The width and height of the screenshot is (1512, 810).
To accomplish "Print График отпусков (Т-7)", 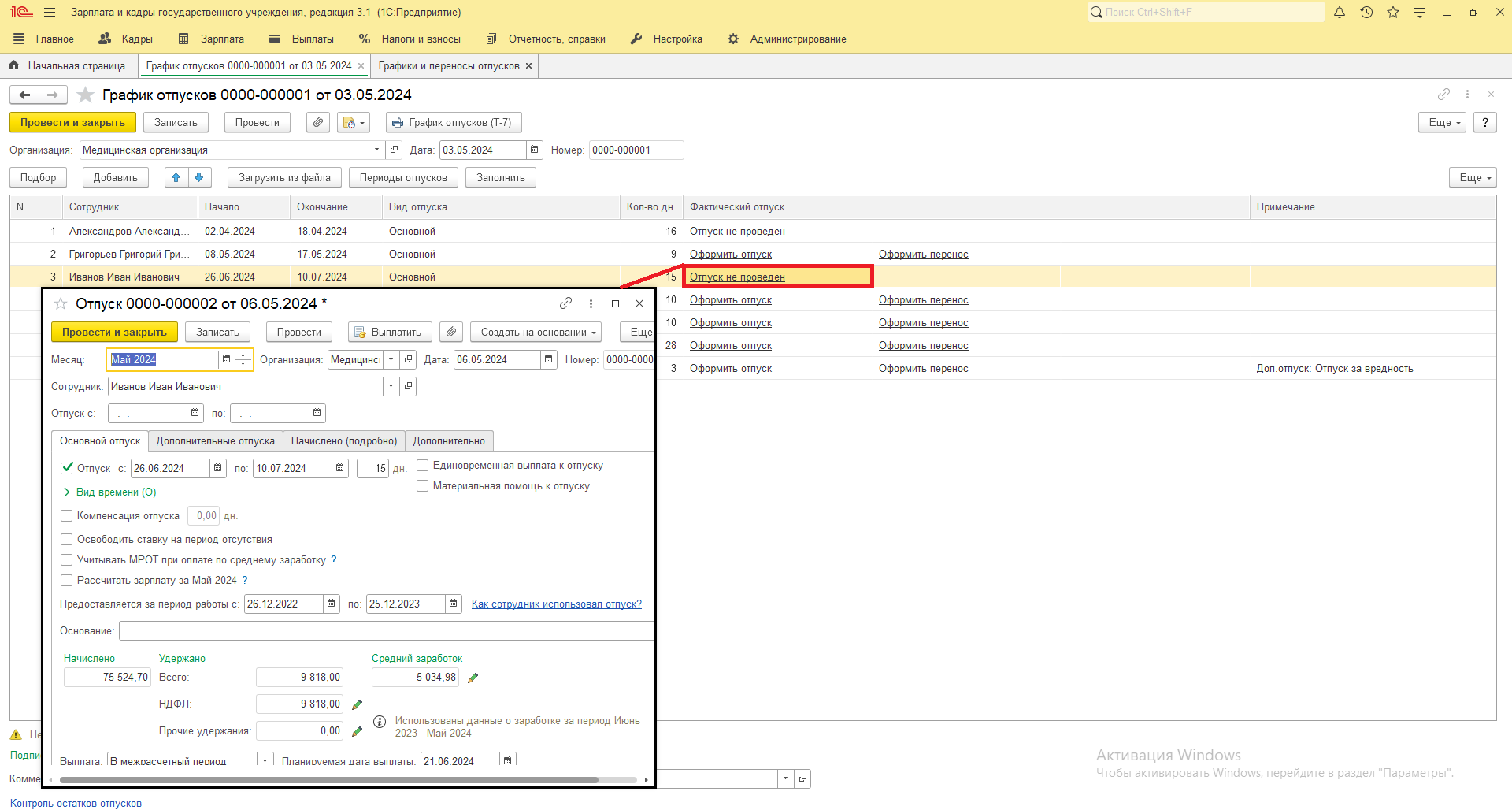I will pos(454,123).
